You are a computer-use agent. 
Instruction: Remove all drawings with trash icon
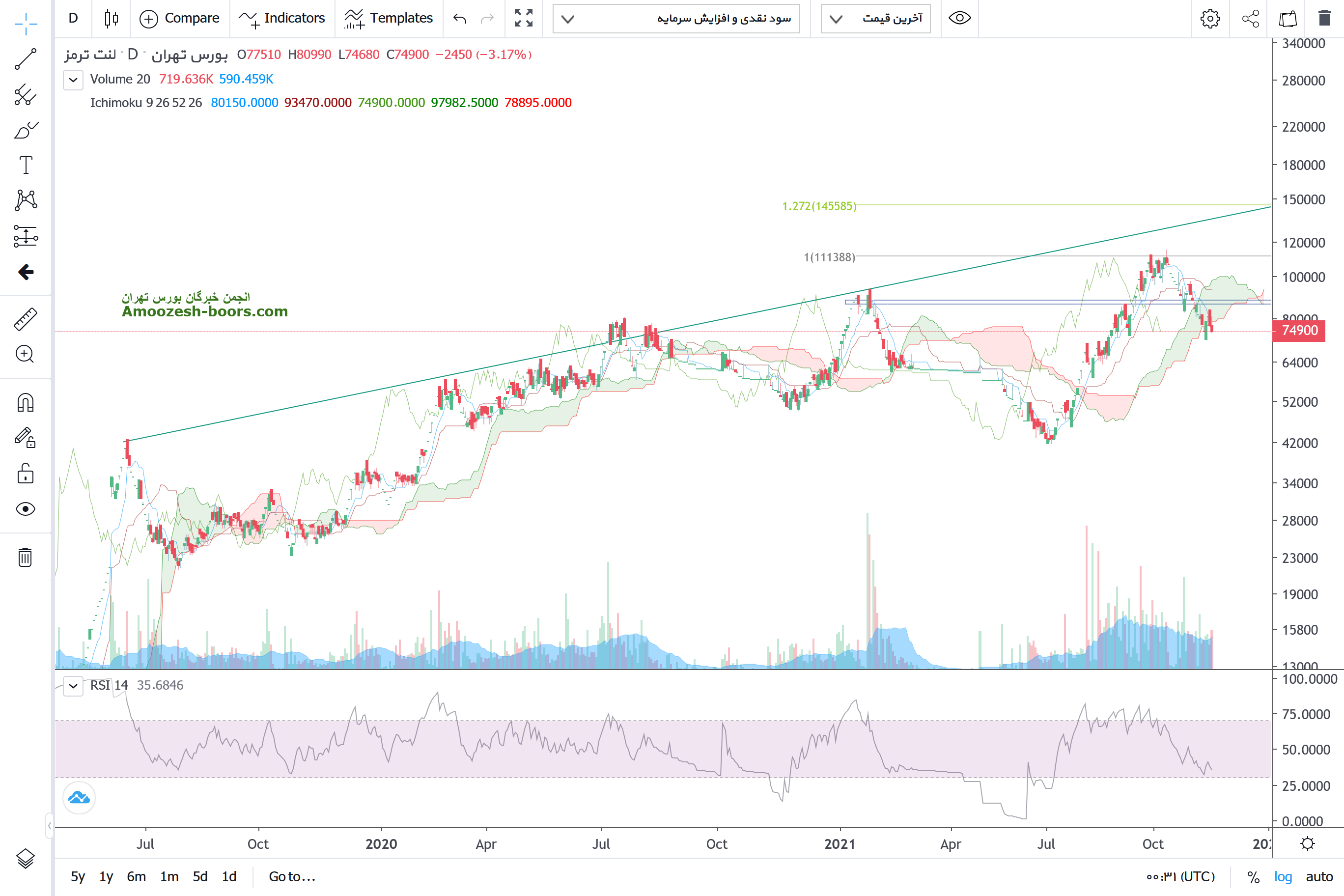point(26,557)
